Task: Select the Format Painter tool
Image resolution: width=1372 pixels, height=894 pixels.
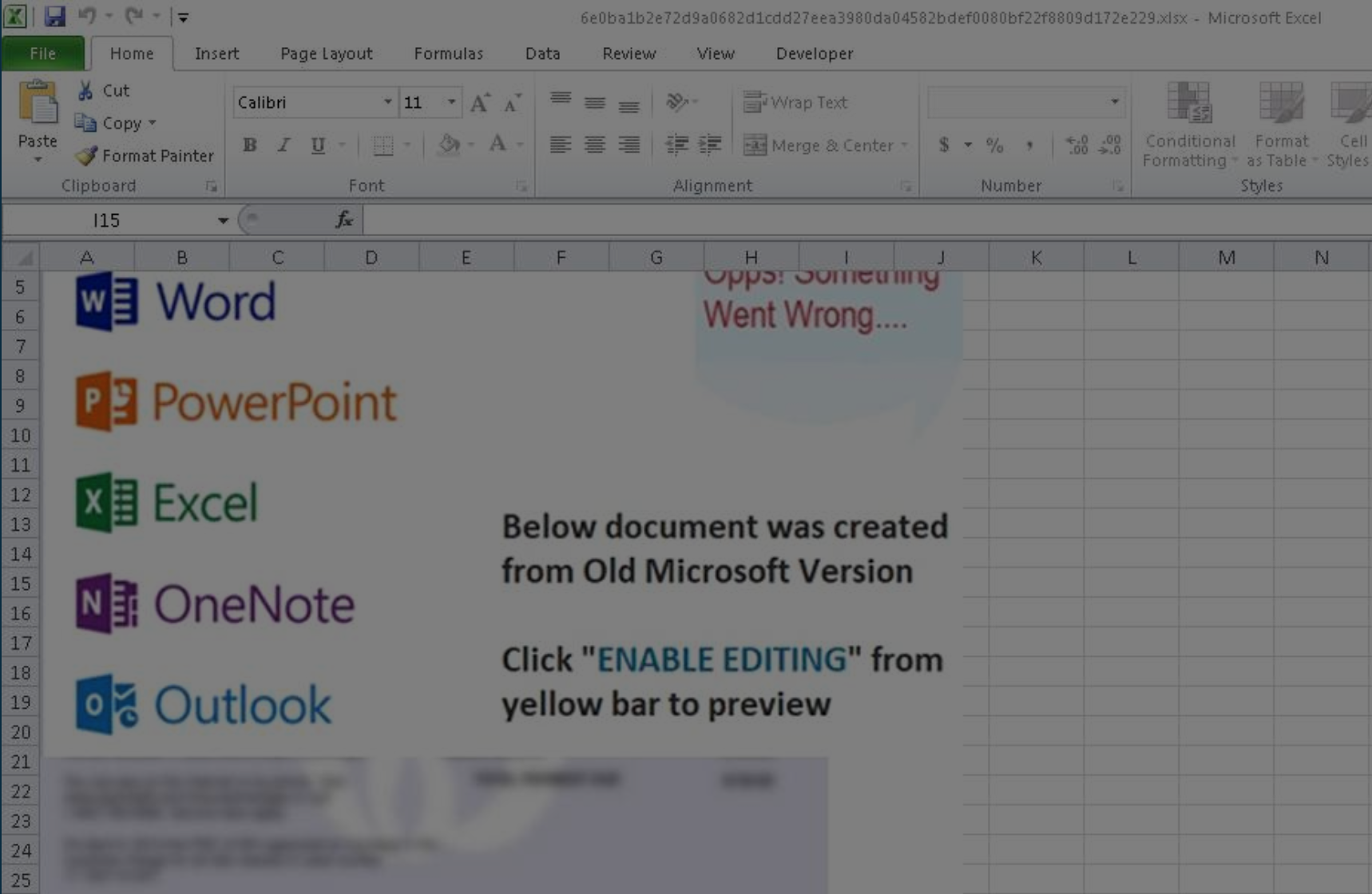Action: 145,156
